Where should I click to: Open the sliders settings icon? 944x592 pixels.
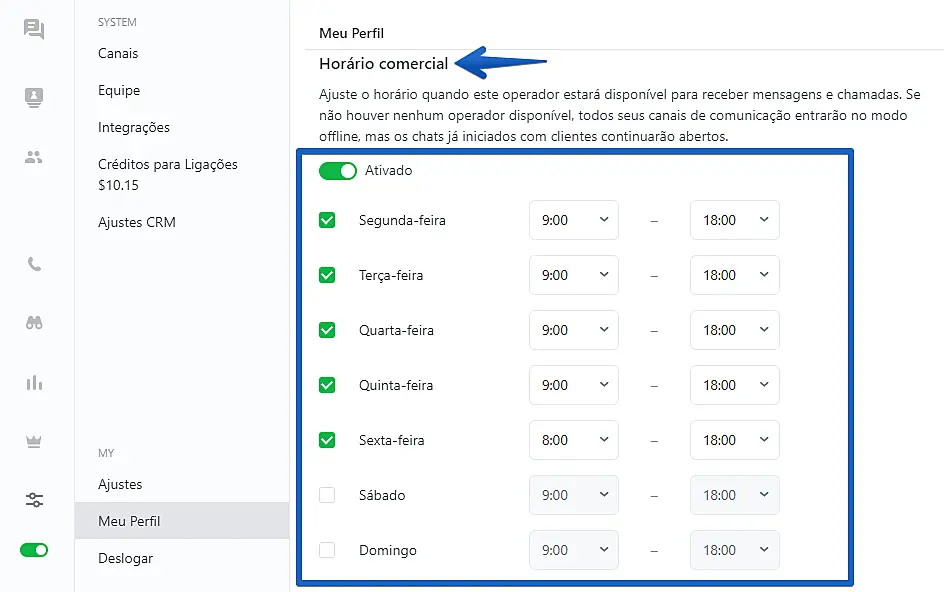34,500
